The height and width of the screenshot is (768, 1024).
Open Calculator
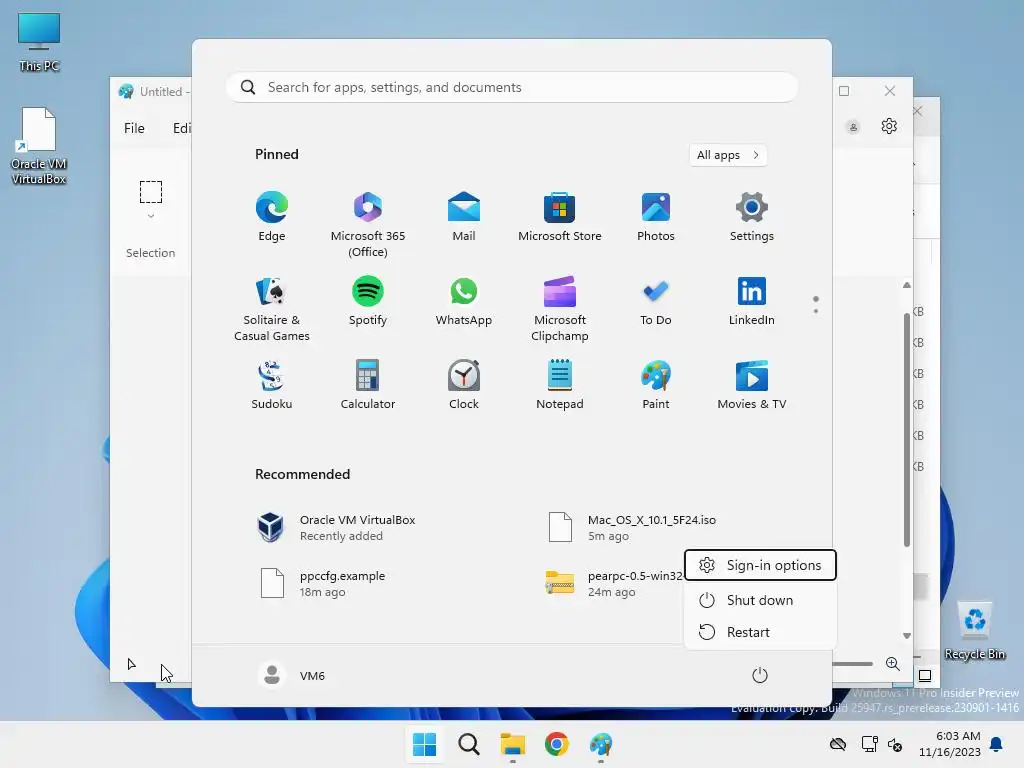(x=368, y=385)
